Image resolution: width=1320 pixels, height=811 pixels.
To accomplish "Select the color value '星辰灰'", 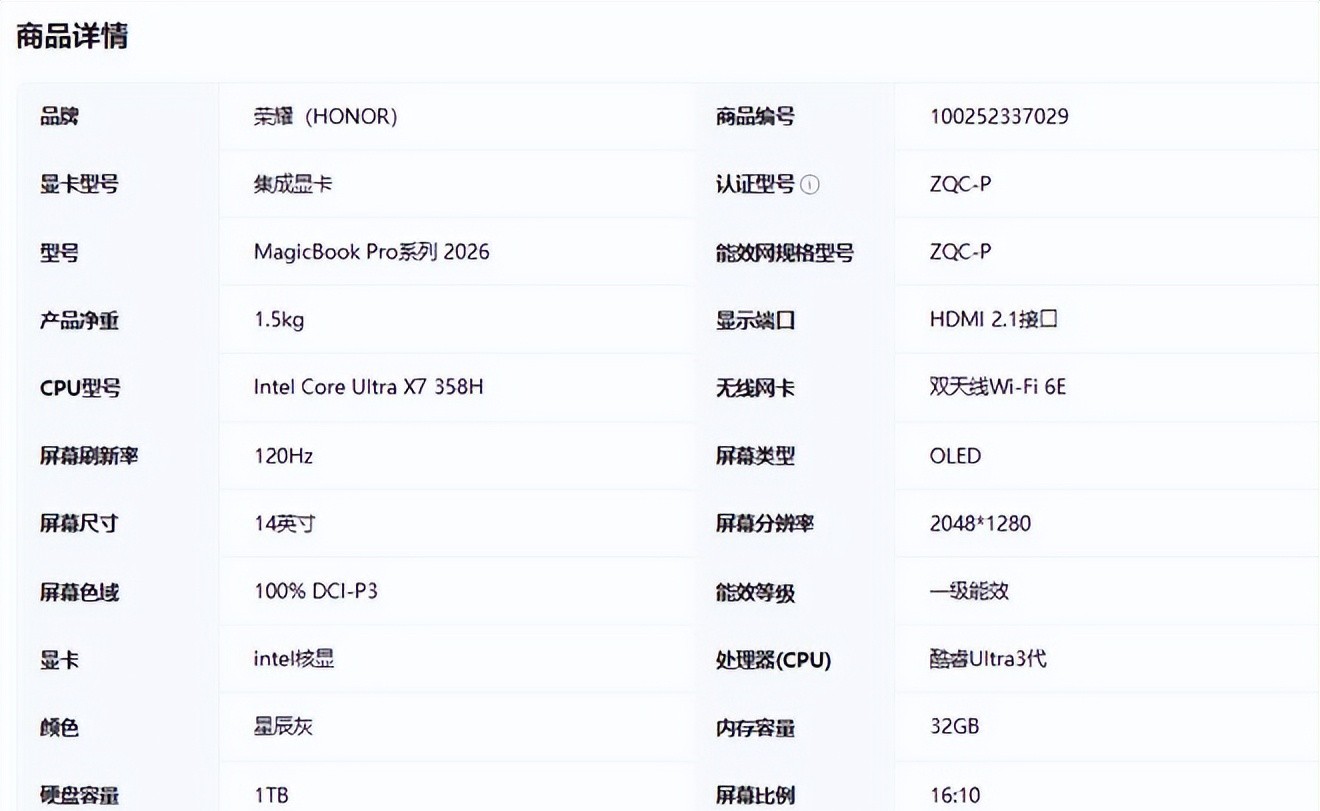I will click(283, 726).
